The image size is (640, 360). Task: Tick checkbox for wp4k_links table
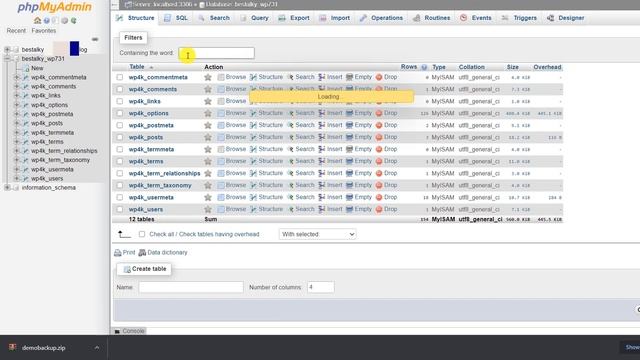point(120,101)
